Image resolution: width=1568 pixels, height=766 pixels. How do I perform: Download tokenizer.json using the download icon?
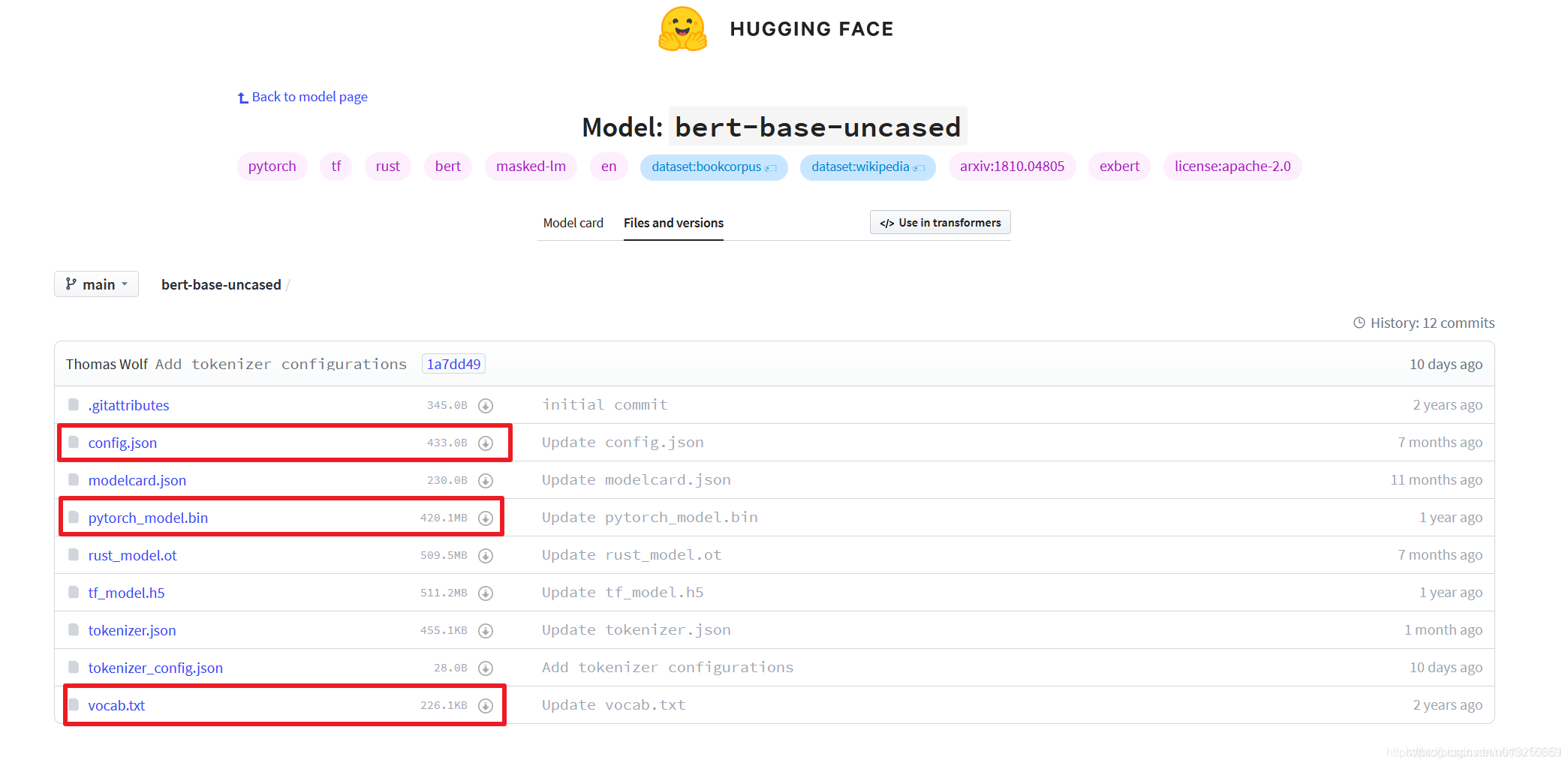point(486,631)
